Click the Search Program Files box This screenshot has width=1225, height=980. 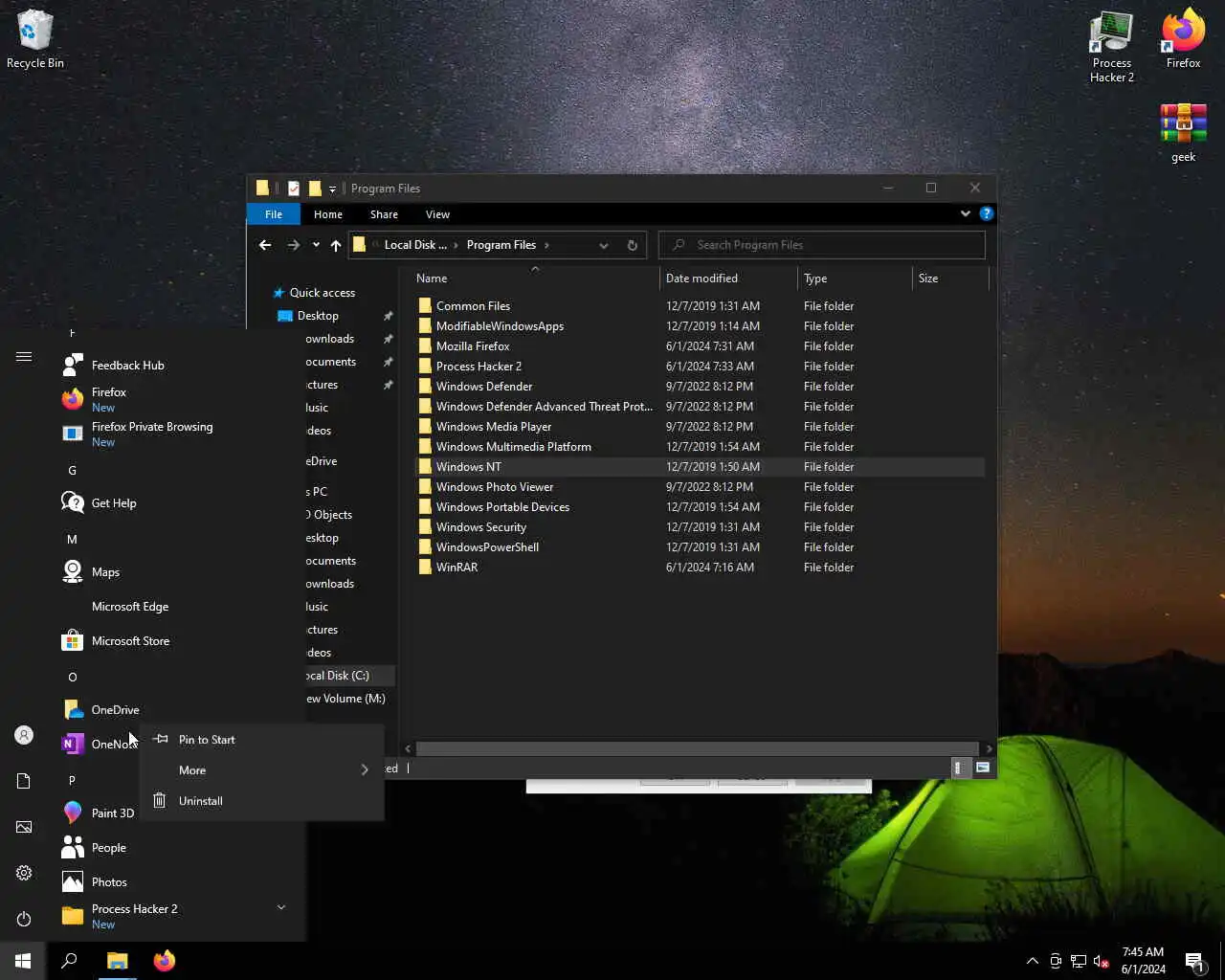tap(821, 245)
